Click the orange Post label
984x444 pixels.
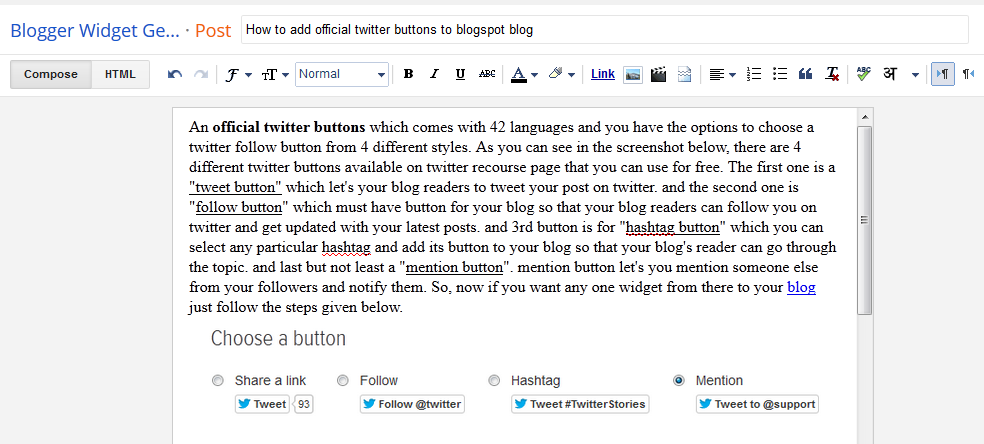pos(213,30)
